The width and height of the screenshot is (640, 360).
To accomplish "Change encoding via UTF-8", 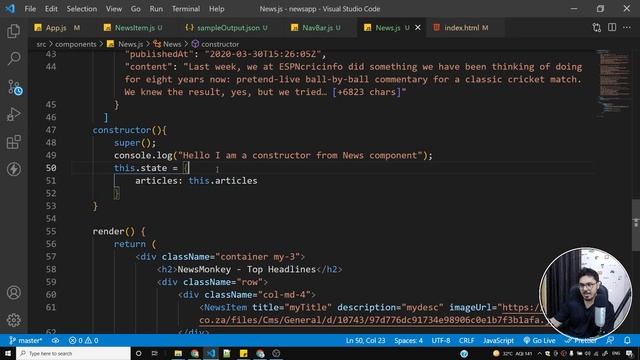I will point(441,340).
